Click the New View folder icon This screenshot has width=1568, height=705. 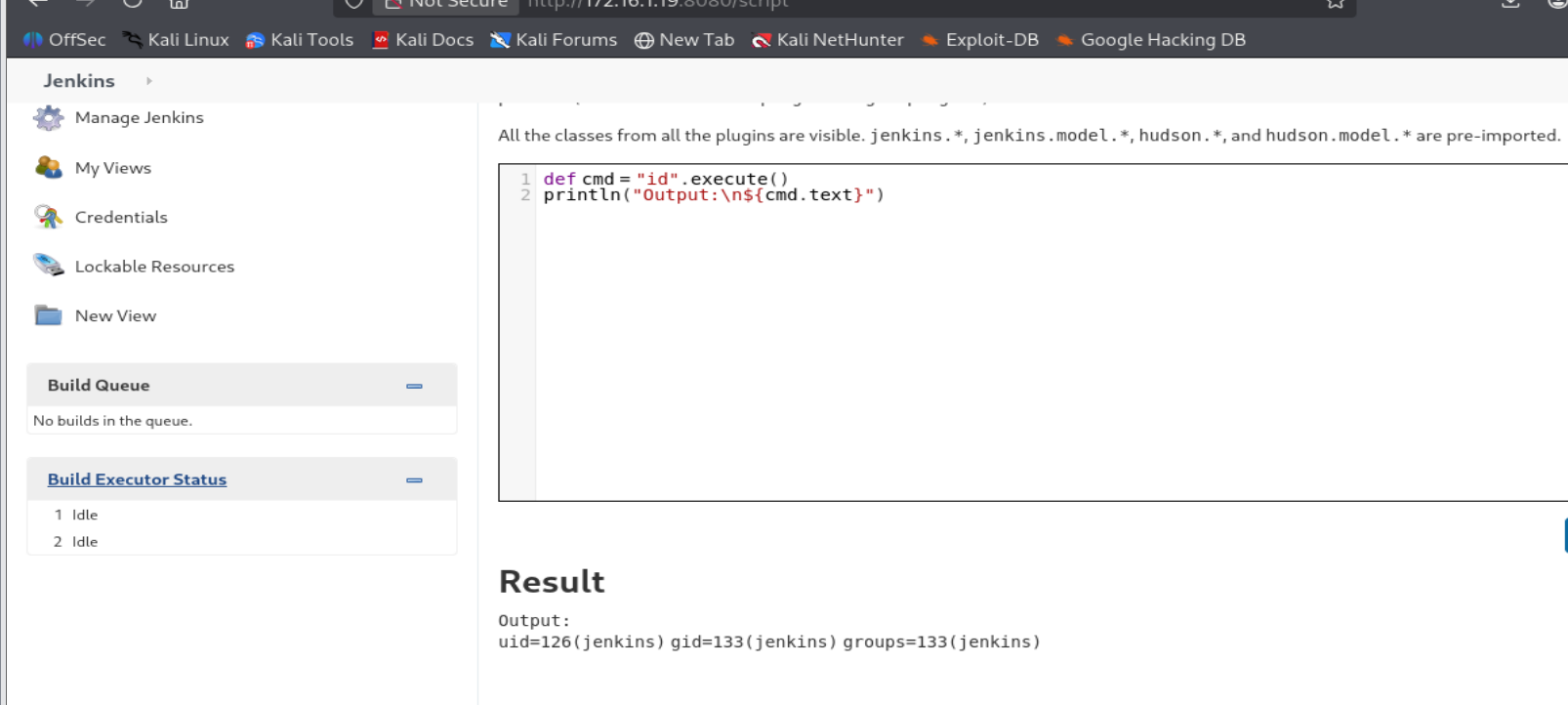48,315
